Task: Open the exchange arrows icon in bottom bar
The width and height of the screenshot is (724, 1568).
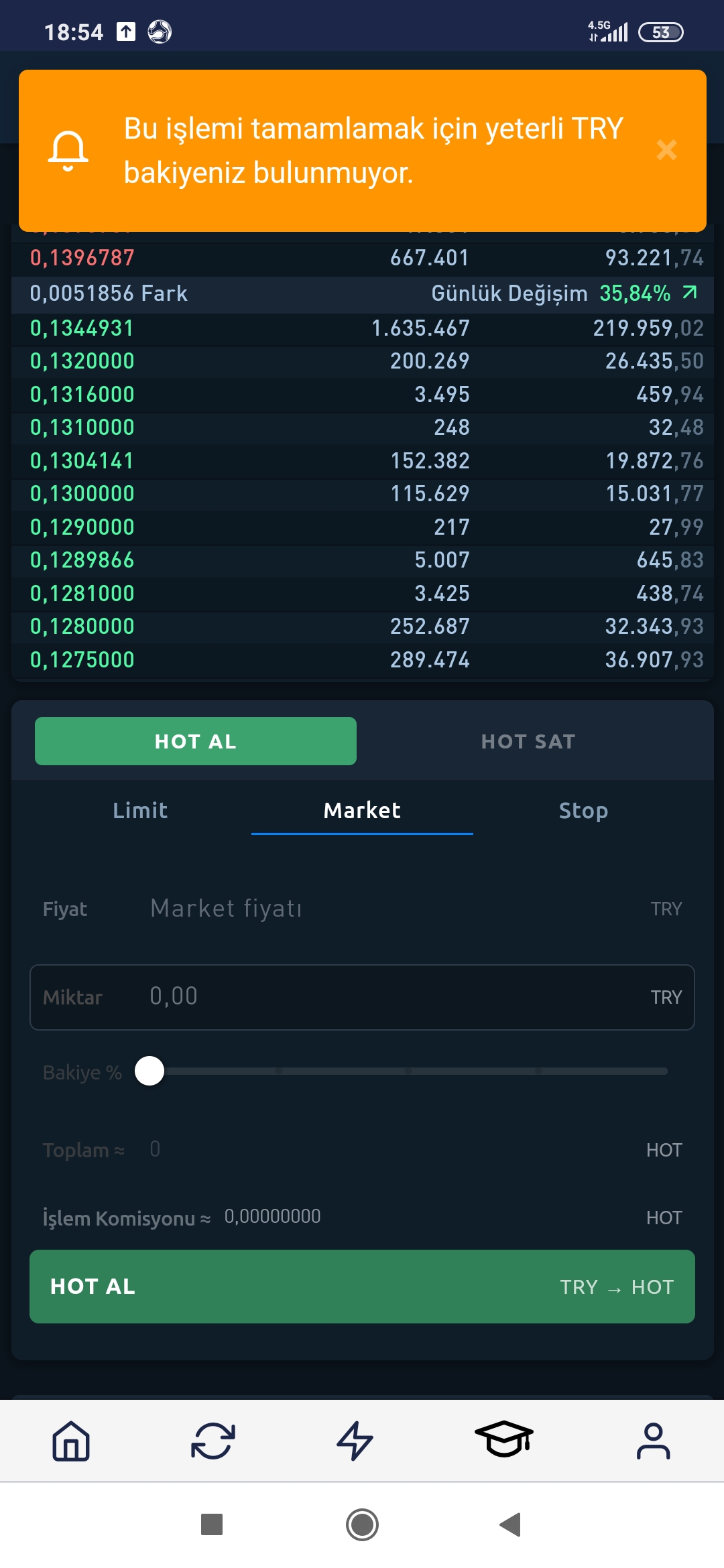Action: point(213,1441)
